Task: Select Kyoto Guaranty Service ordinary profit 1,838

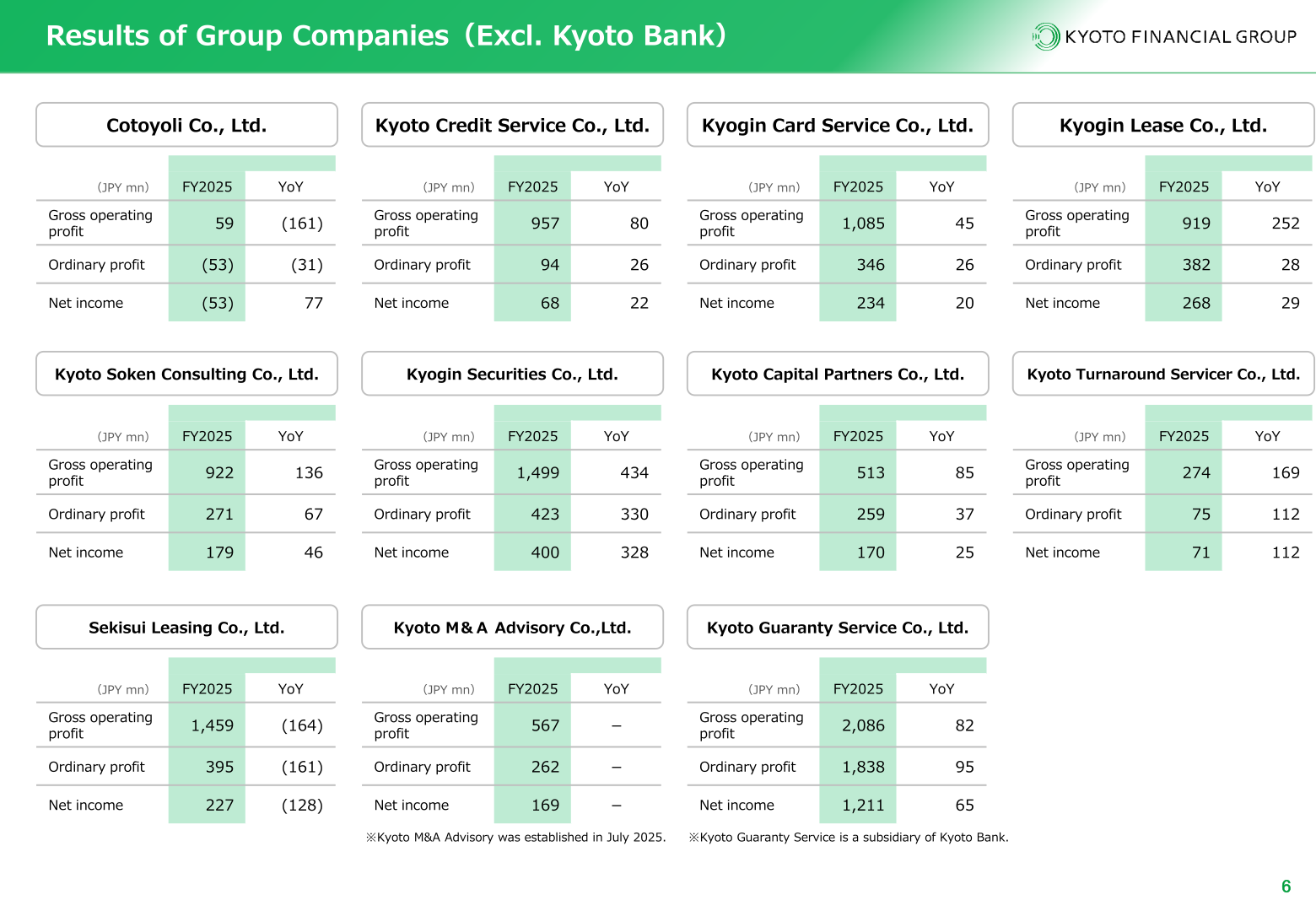Action: (864, 767)
